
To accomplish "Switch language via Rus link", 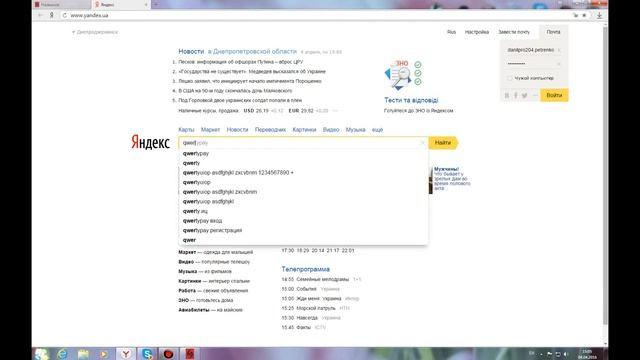I will pos(451,32).
